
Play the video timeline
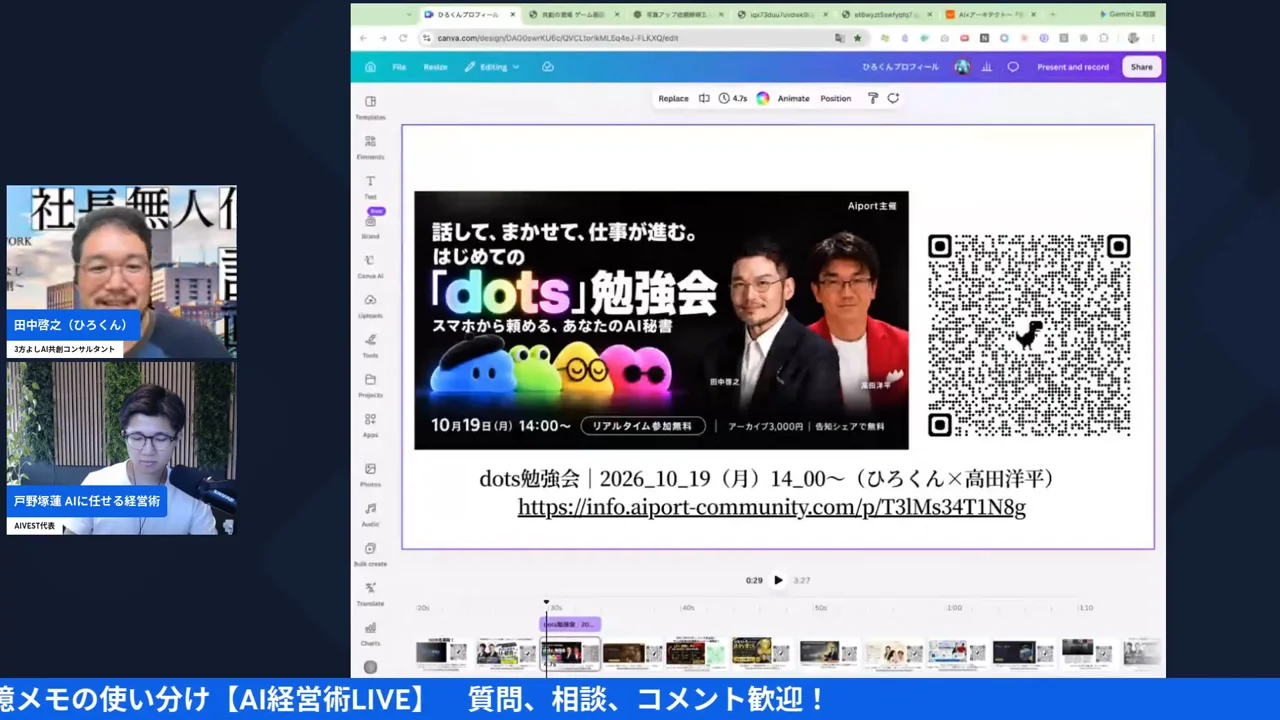778,580
